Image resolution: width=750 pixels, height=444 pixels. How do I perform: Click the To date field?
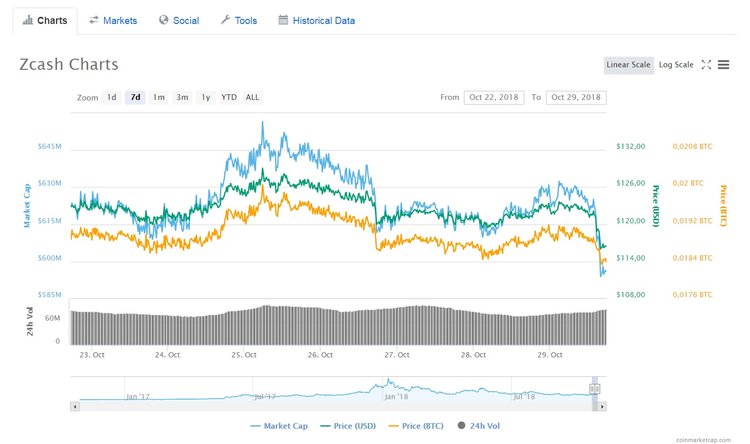tap(576, 97)
